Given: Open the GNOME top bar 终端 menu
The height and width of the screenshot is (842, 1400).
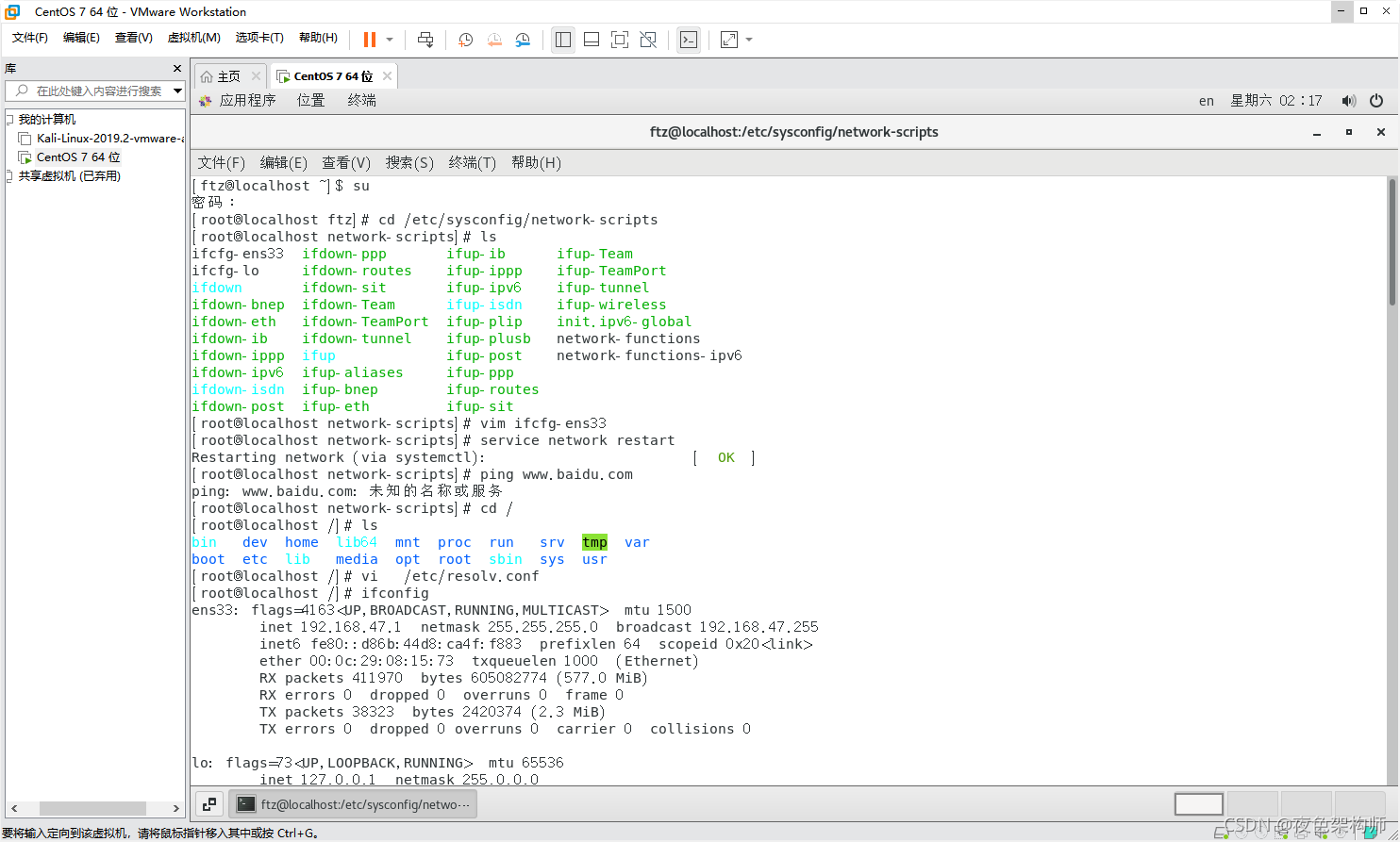Looking at the screenshot, I should point(361,101).
